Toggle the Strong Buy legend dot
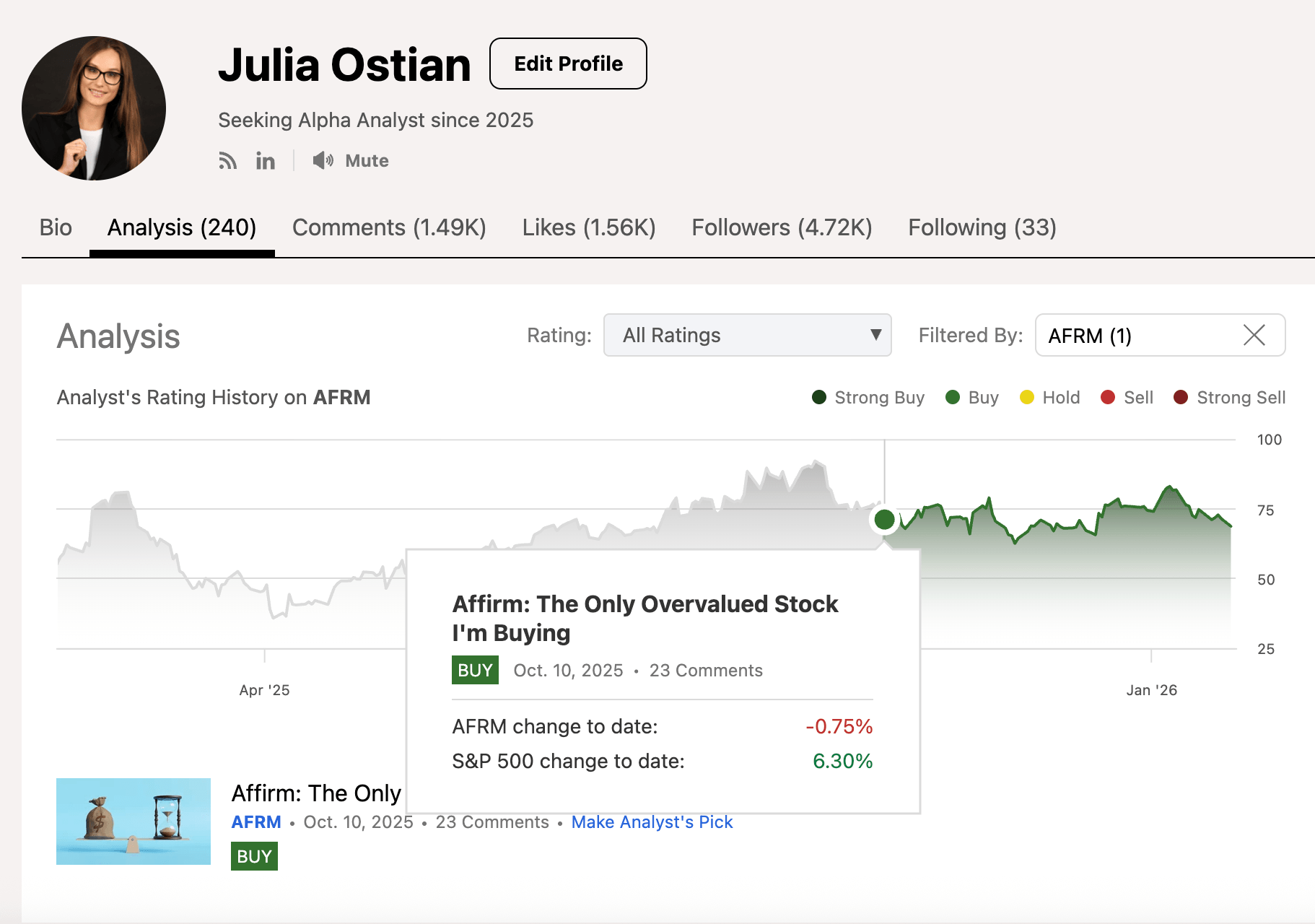This screenshot has width=1315, height=924. [818, 397]
